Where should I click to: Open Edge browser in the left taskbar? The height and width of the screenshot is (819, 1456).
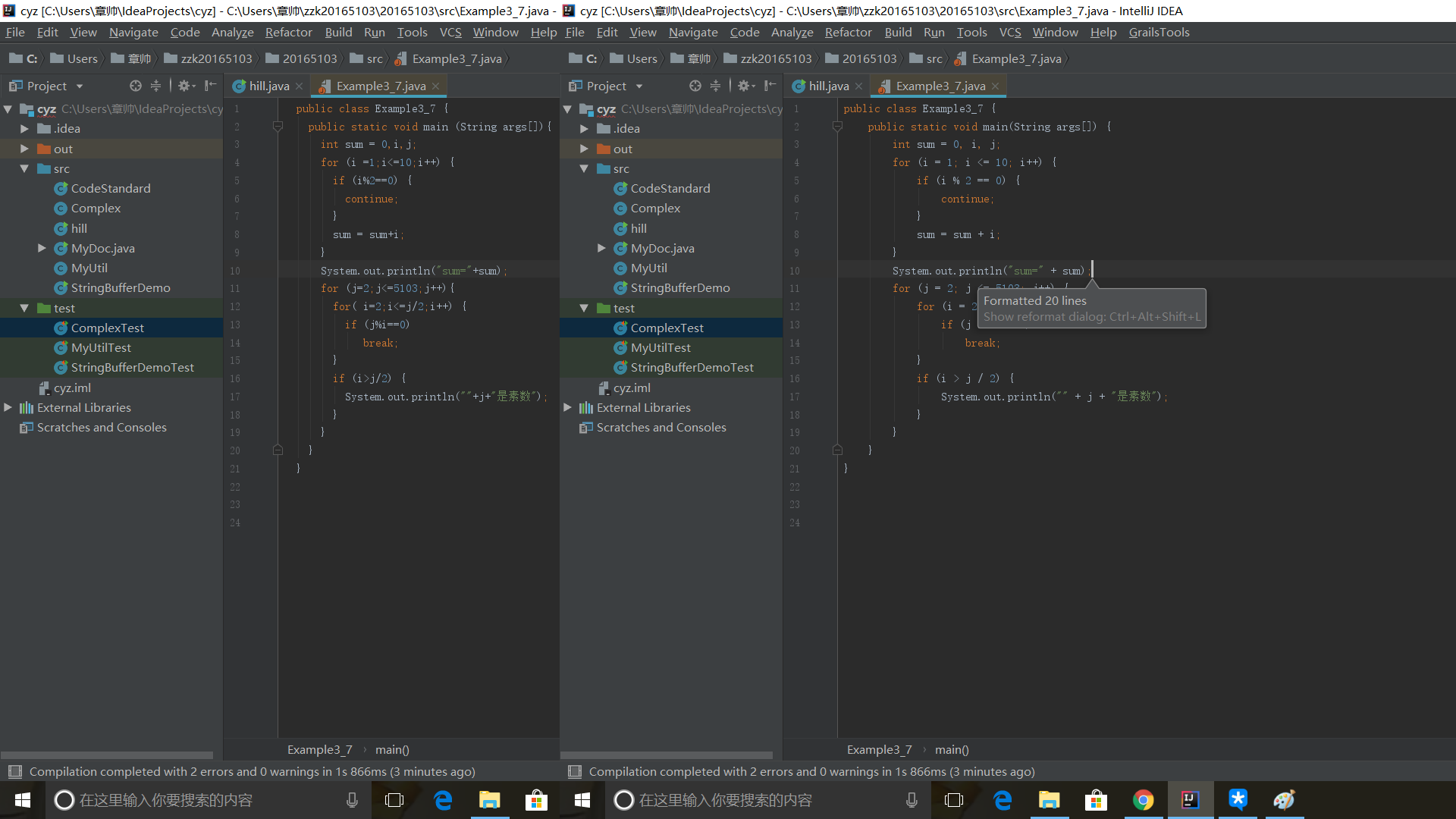tap(443, 800)
